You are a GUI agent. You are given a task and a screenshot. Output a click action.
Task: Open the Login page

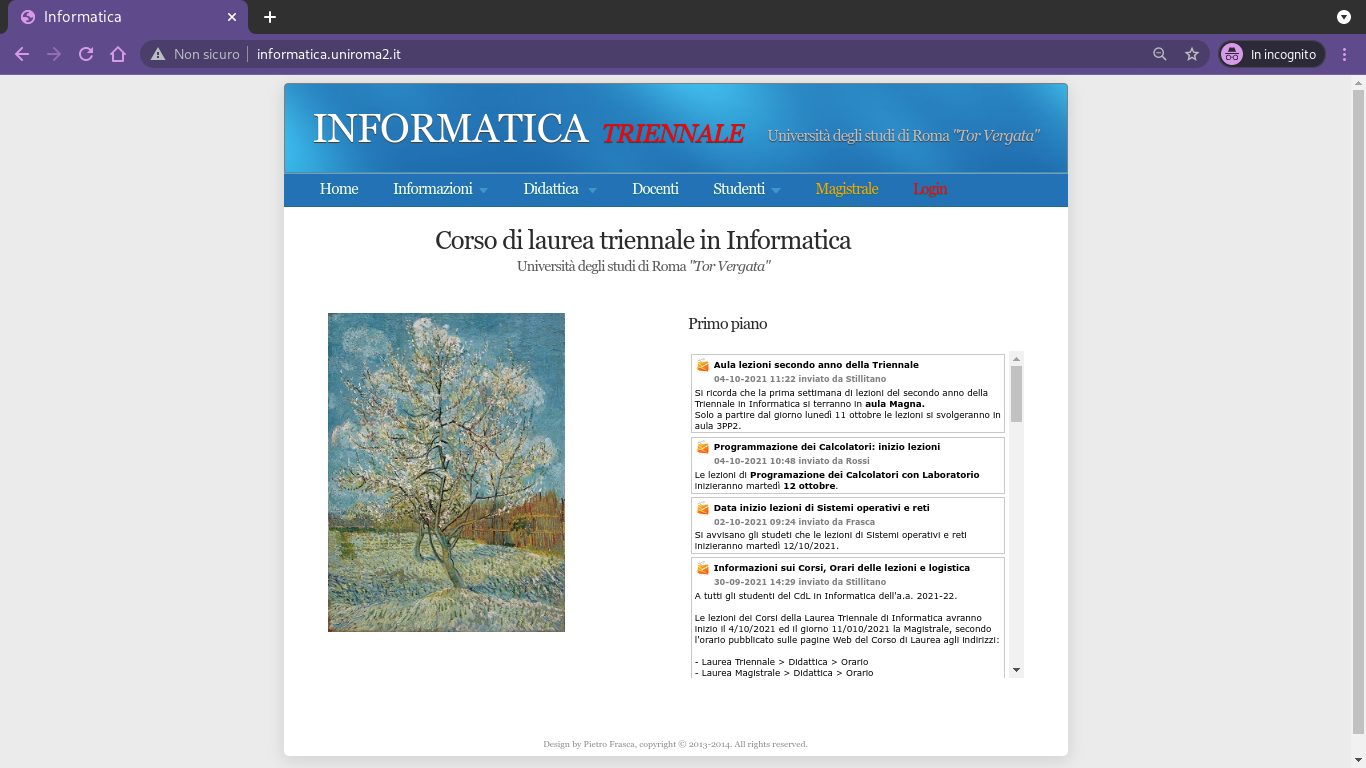pyautogui.click(x=930, y=189)
